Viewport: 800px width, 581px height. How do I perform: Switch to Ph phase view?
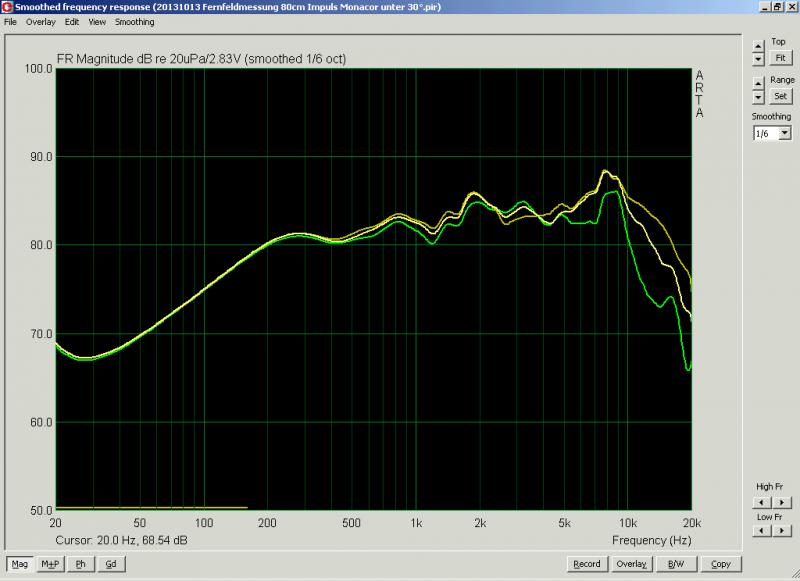click(81, 564)
